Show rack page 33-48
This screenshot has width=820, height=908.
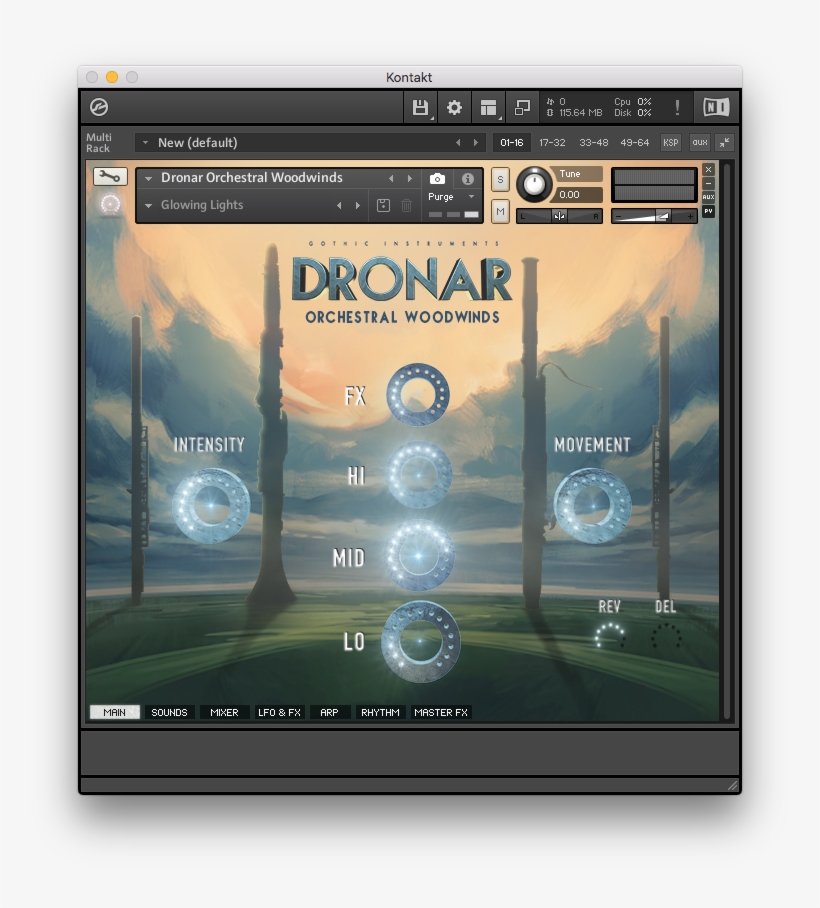594,142
